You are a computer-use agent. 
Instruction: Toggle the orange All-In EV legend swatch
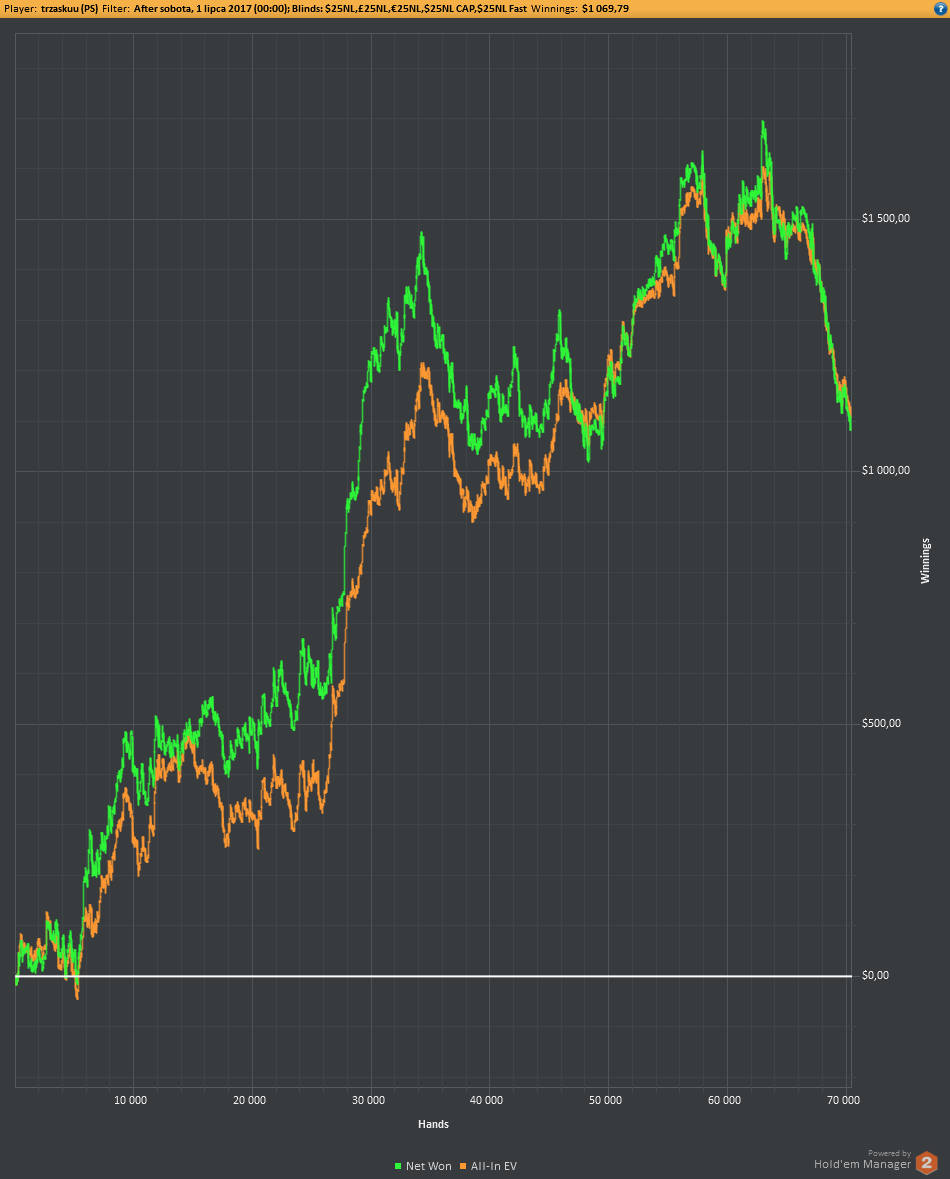pos(463,1166)
